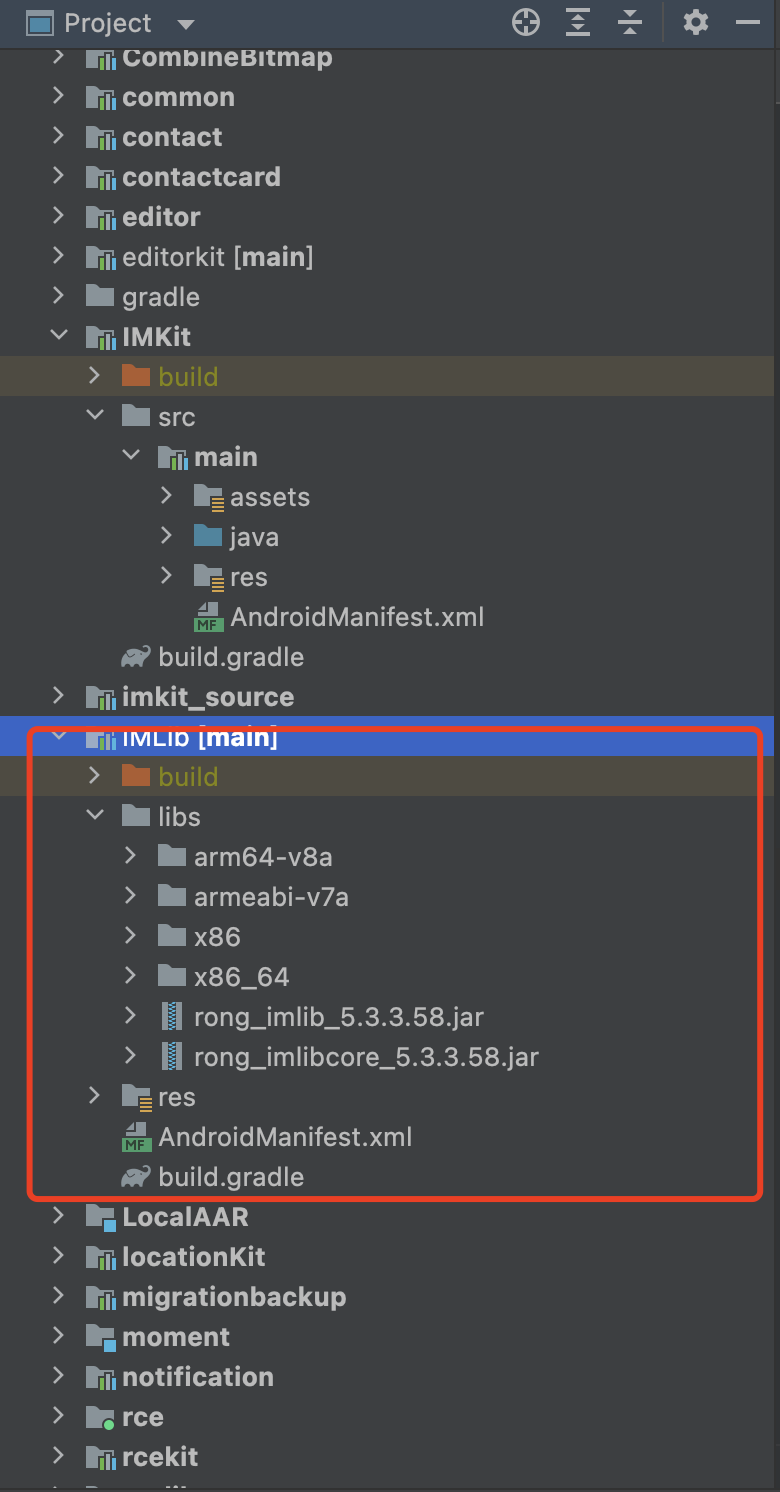Viewport: 780px width, 1492px height.
Task: Expand the IMLib build folder
Action: (94, 777)
